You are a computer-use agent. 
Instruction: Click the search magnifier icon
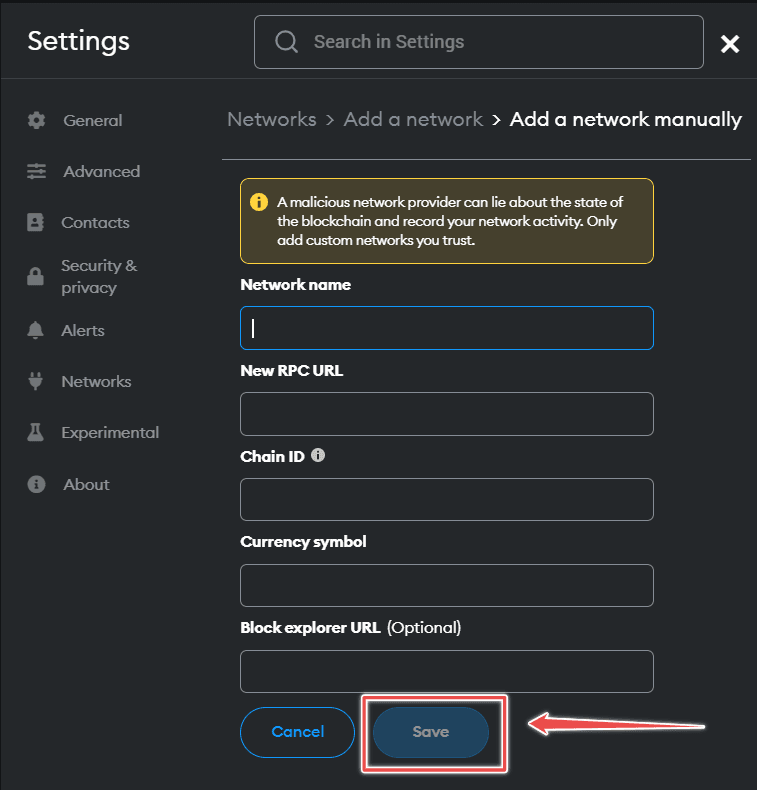(287, 42)
